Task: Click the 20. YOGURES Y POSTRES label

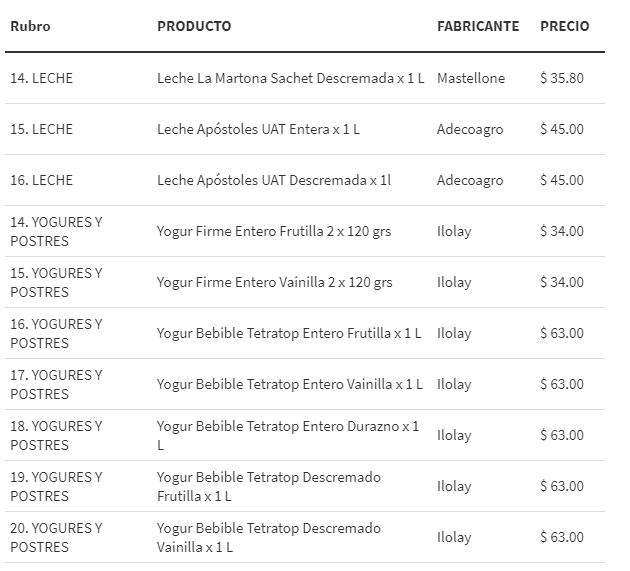Action: pos(56,537)
